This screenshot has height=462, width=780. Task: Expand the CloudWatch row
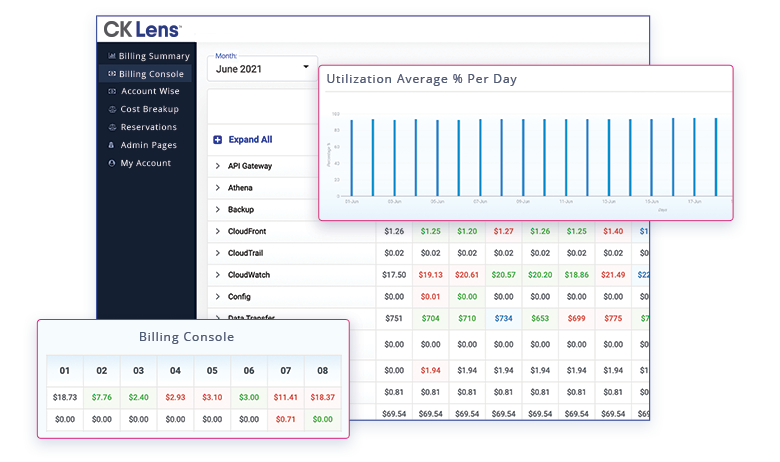coord(217,275)
